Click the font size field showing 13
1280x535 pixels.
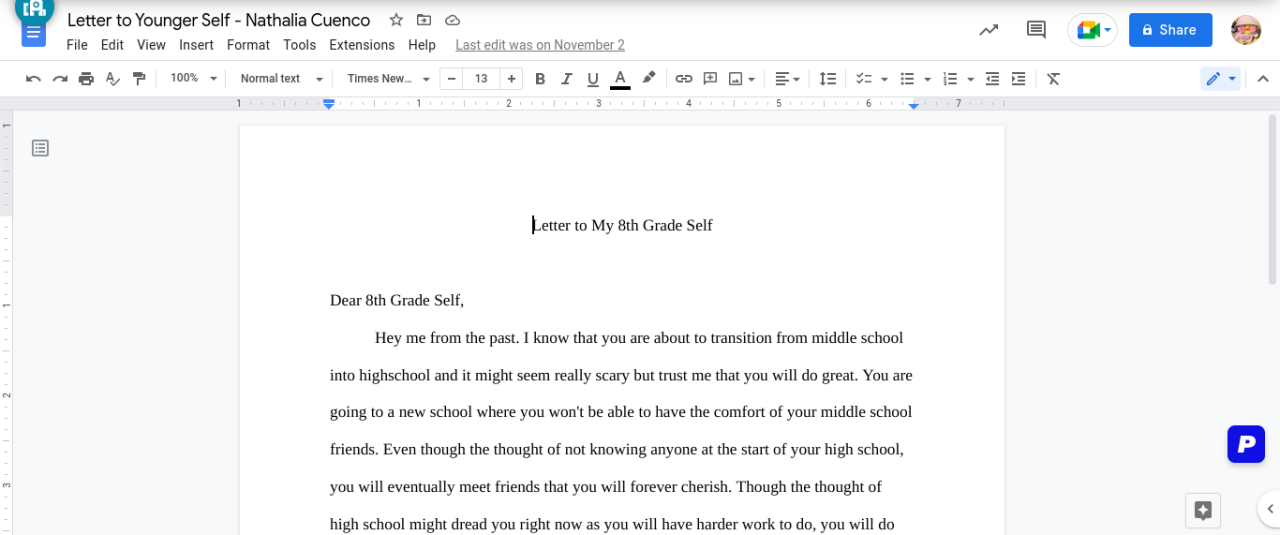tap(481, 78)
